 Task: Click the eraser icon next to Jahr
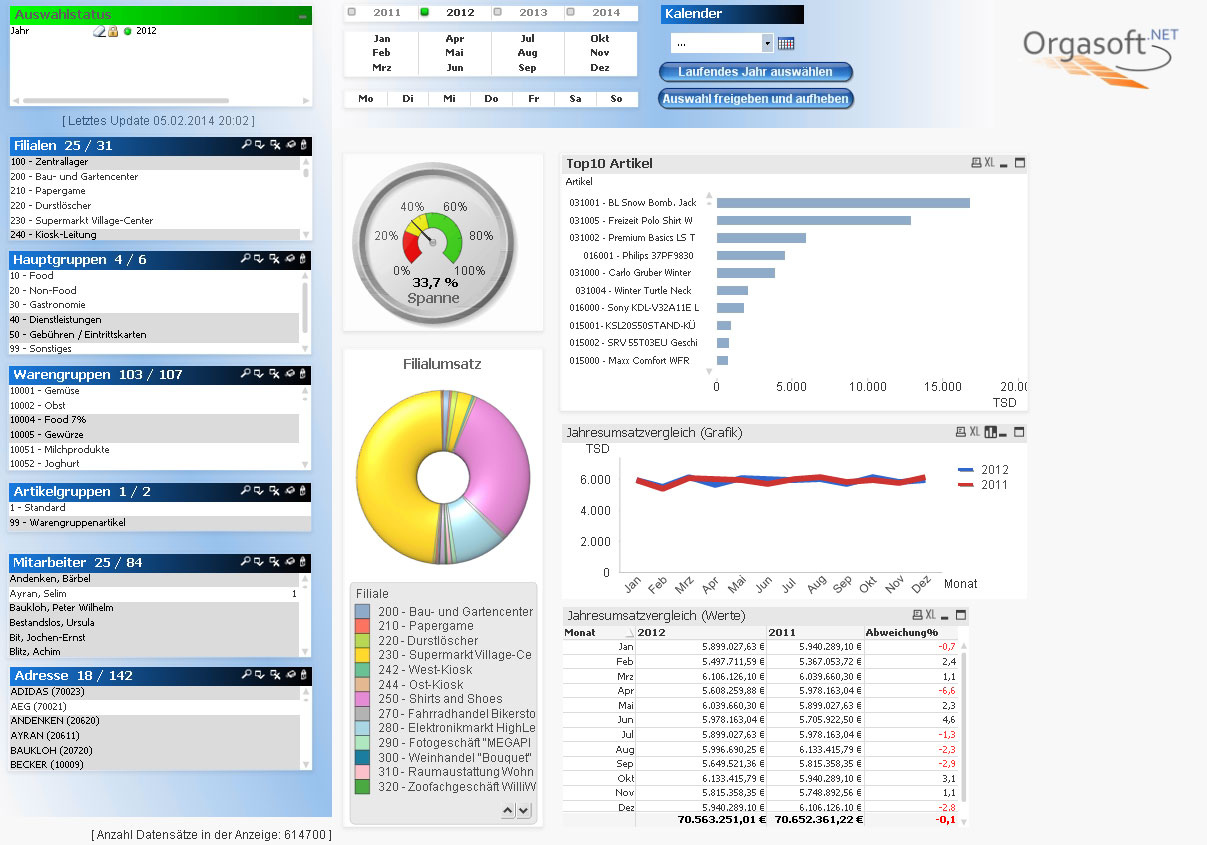[99, 31]
